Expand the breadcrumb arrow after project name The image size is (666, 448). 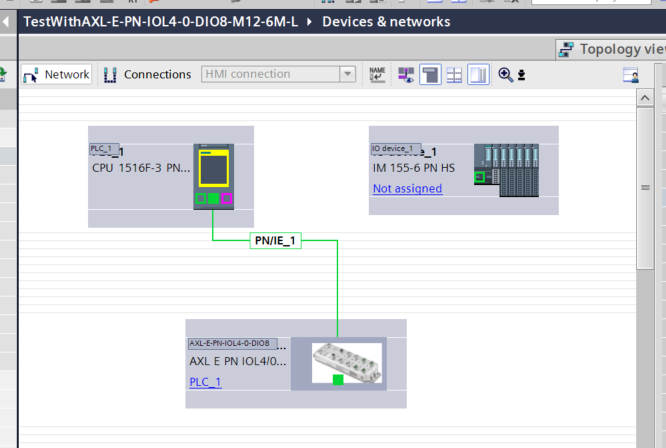tap(309, 21)
